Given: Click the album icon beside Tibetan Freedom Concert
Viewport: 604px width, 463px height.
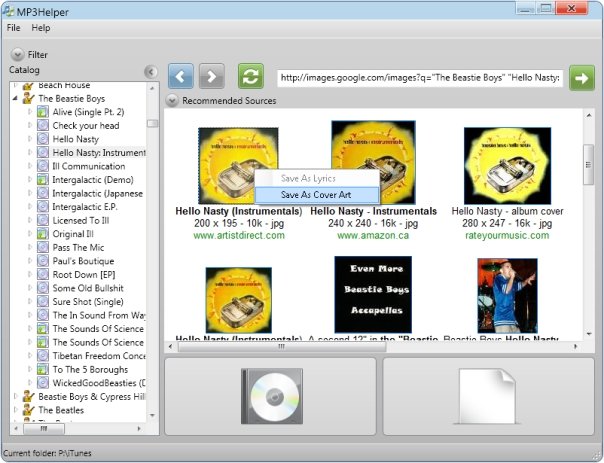Looking at the screenshot, I should (x=43, y=356).
